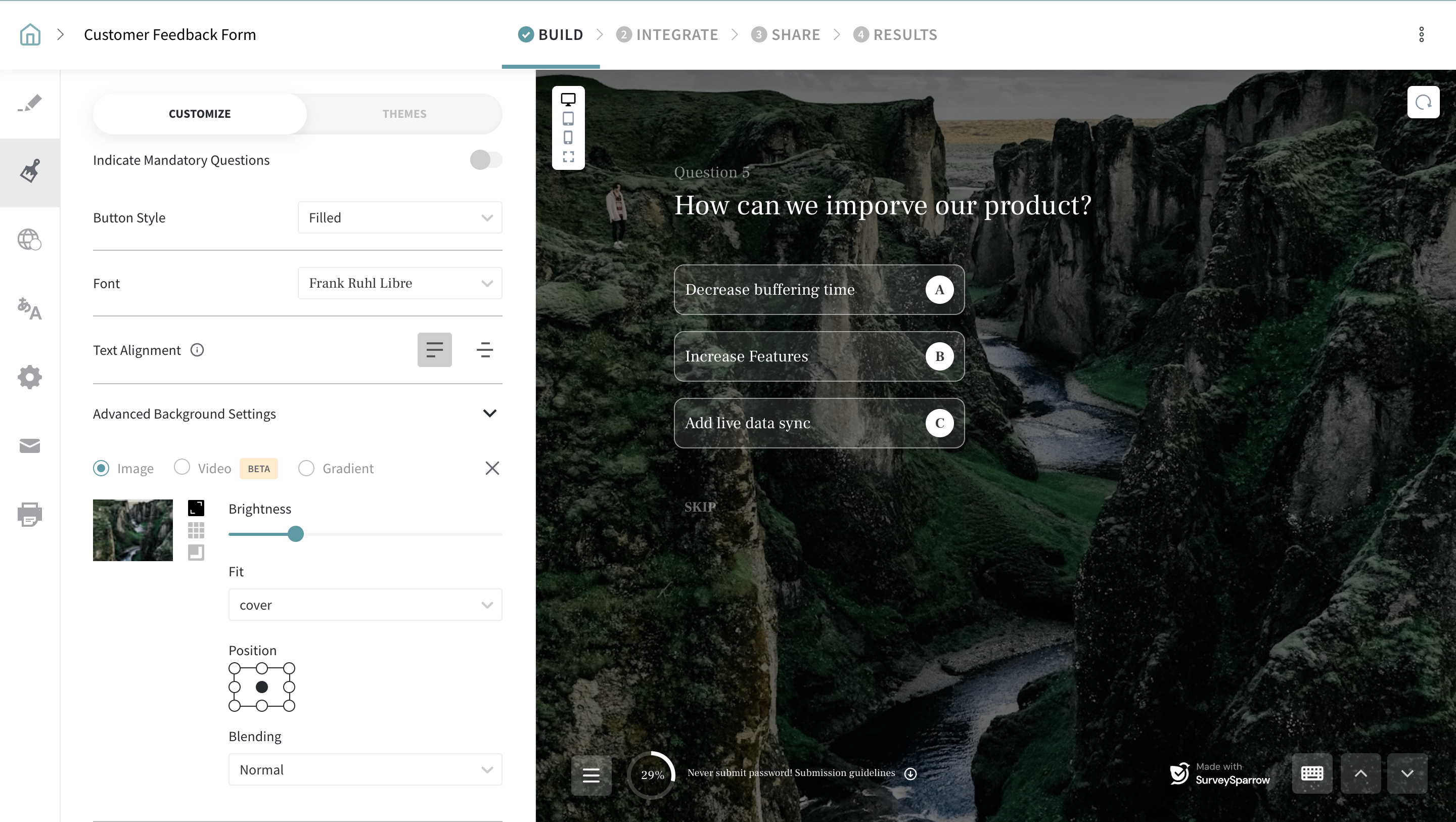The height and width of the screenshot is (822, 1456).
Task: Choose the tile background layout icon
Action: click(196, 530)
